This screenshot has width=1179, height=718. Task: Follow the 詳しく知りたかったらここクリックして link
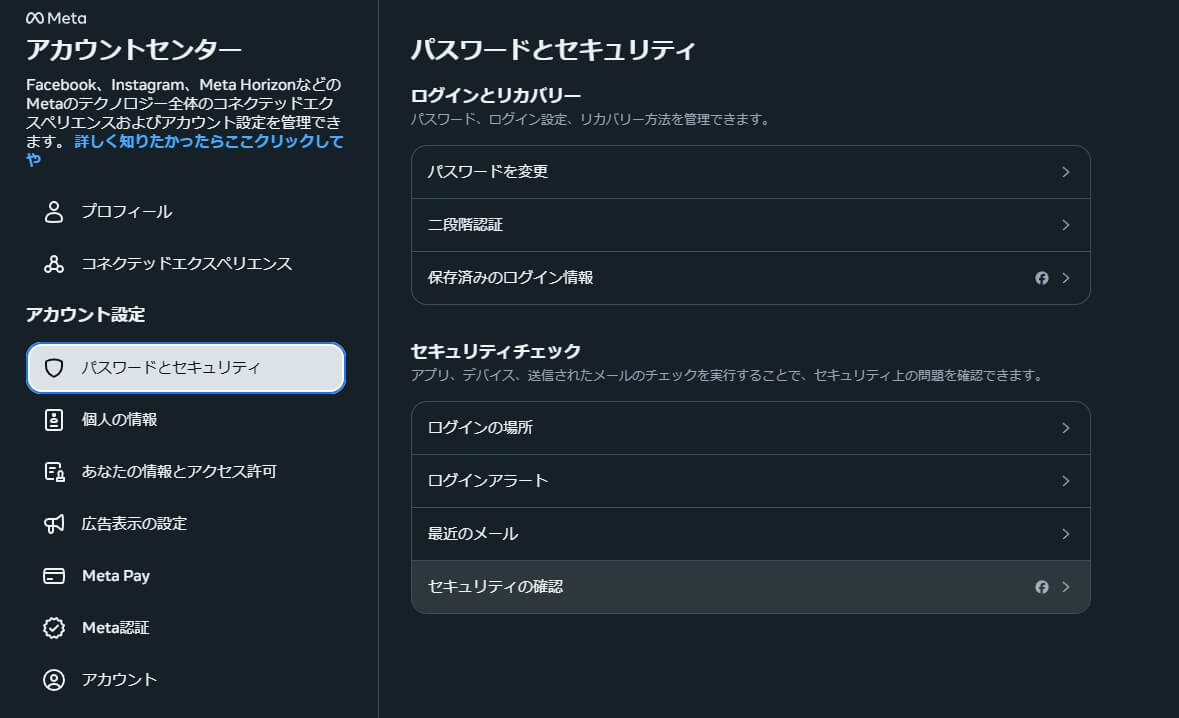(x=208, y=141)
